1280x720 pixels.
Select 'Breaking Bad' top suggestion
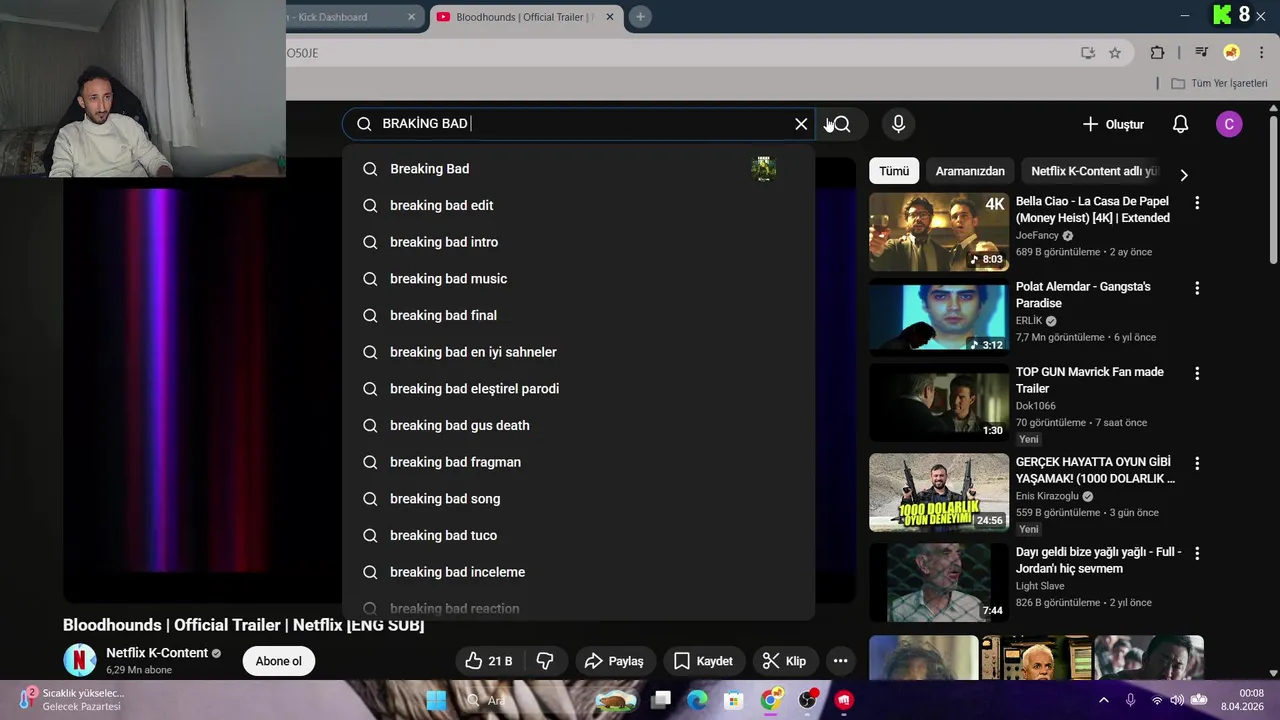(x=578, y=169)
